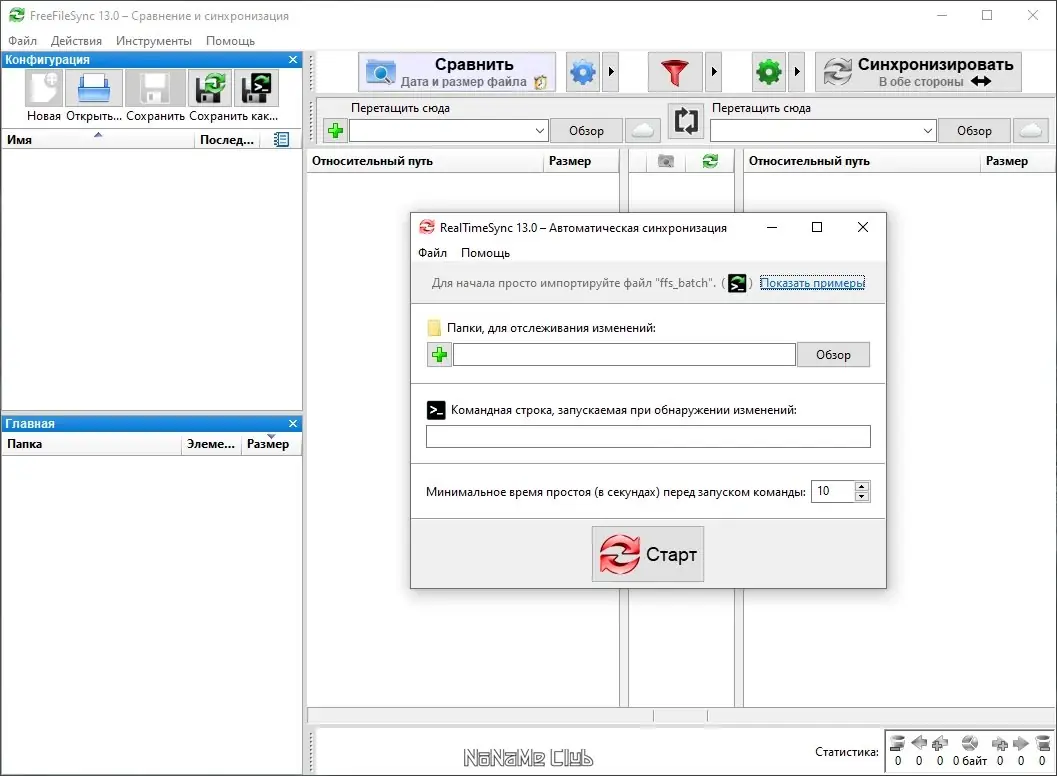Click left Обзор browse button
Image resolution: width=1057 pixels, height=776 pixels.
[x=586, y=131]
